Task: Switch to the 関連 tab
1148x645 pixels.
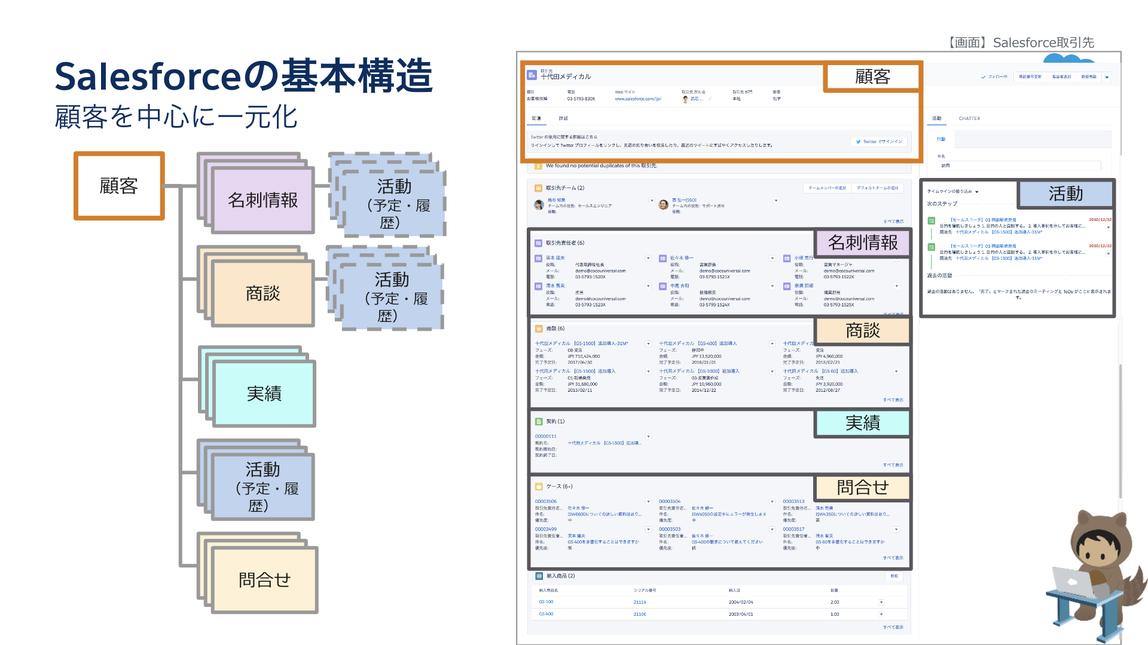Action: pos(537,119)
